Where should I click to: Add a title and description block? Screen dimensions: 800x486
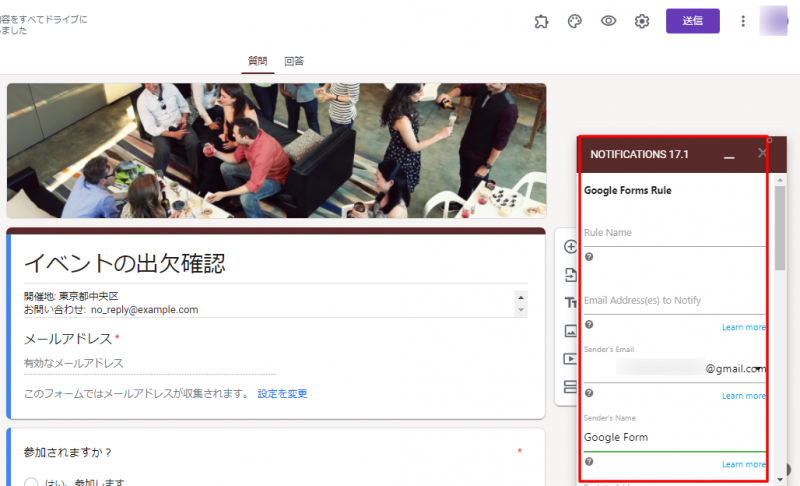point(571,303)
